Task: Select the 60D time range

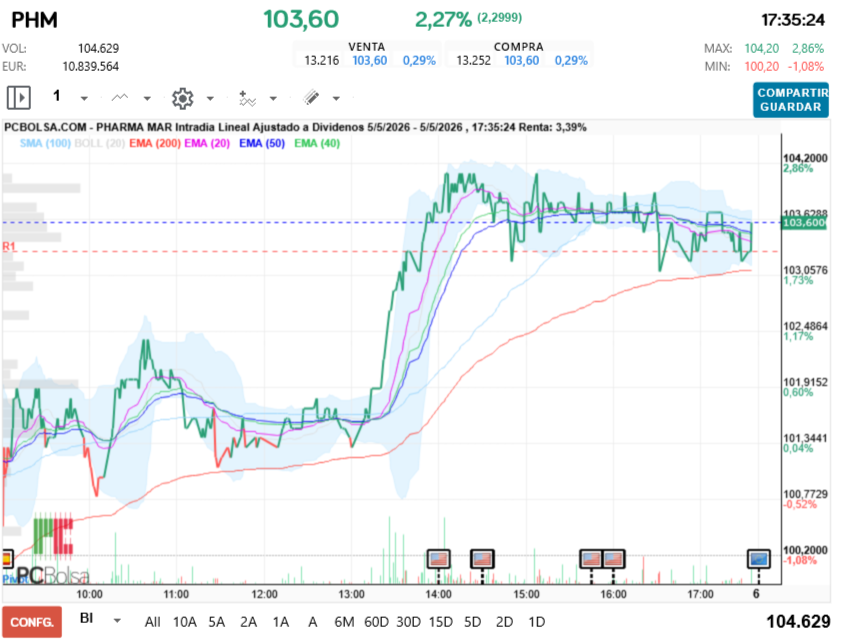Action: click(376, 622)
